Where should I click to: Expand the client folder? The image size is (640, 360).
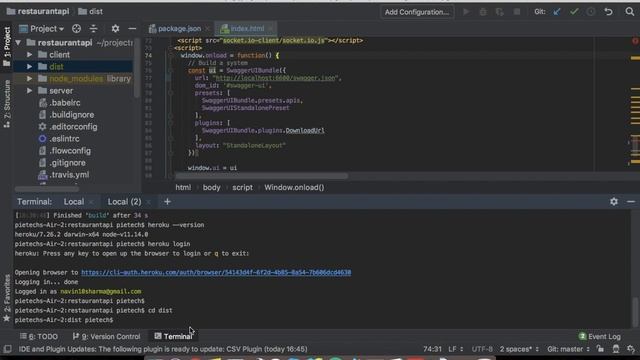pyautogui.click(x=29, y=54)
